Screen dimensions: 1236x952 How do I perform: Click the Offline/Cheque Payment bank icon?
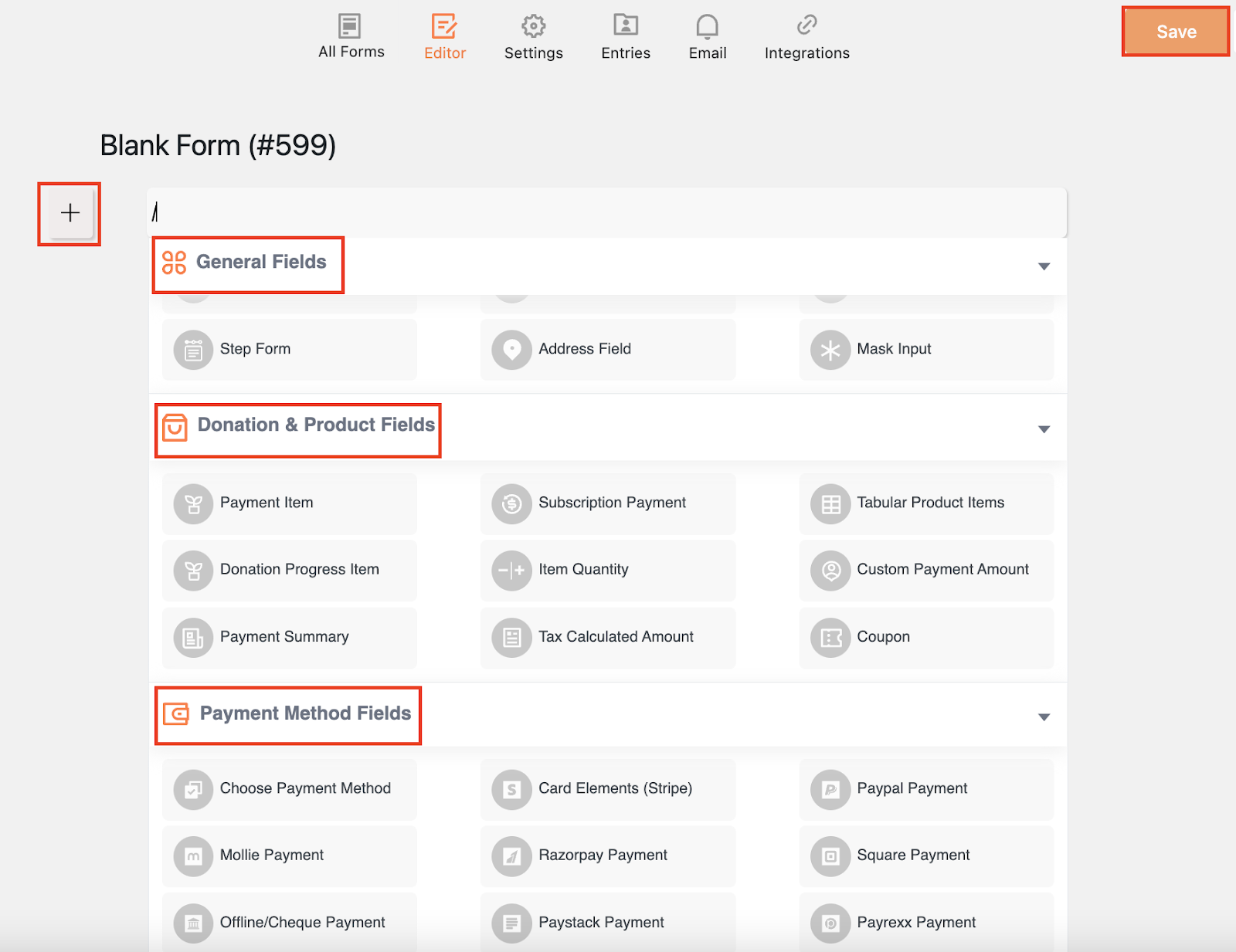point(193,923)
